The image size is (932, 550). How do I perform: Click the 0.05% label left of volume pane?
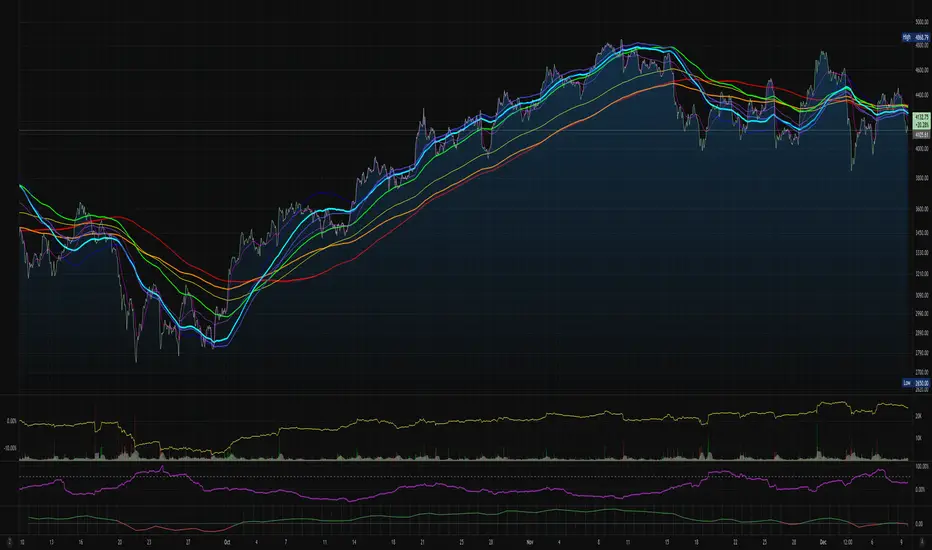point(12,421)
